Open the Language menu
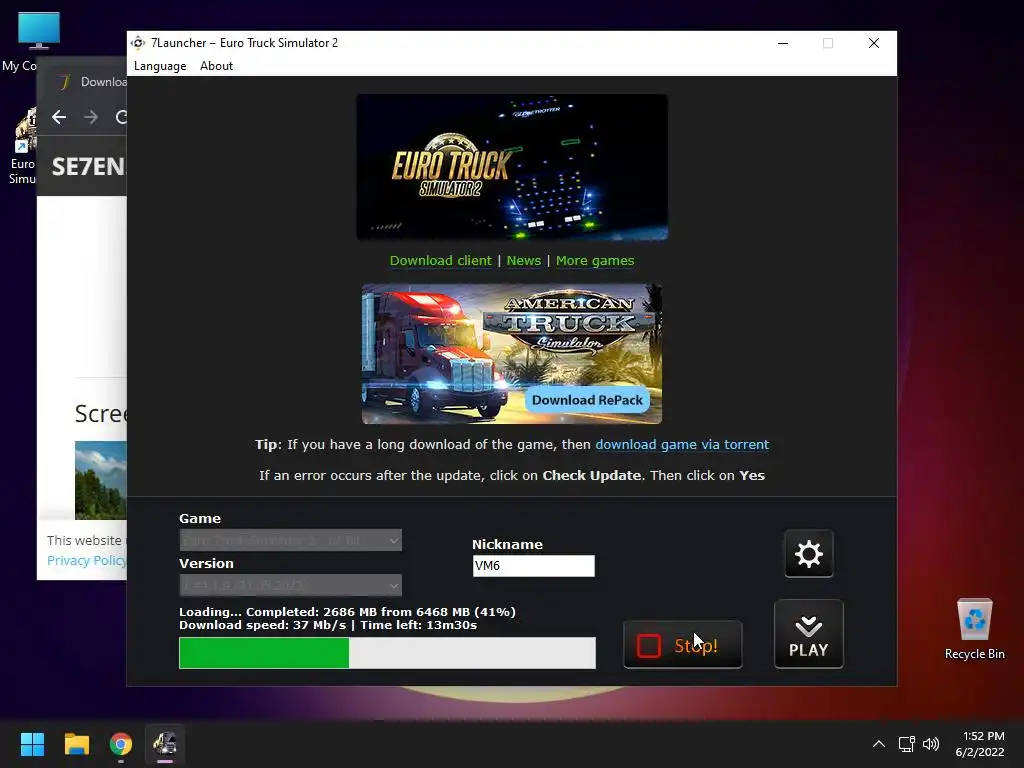 click(x=160, y=66)
